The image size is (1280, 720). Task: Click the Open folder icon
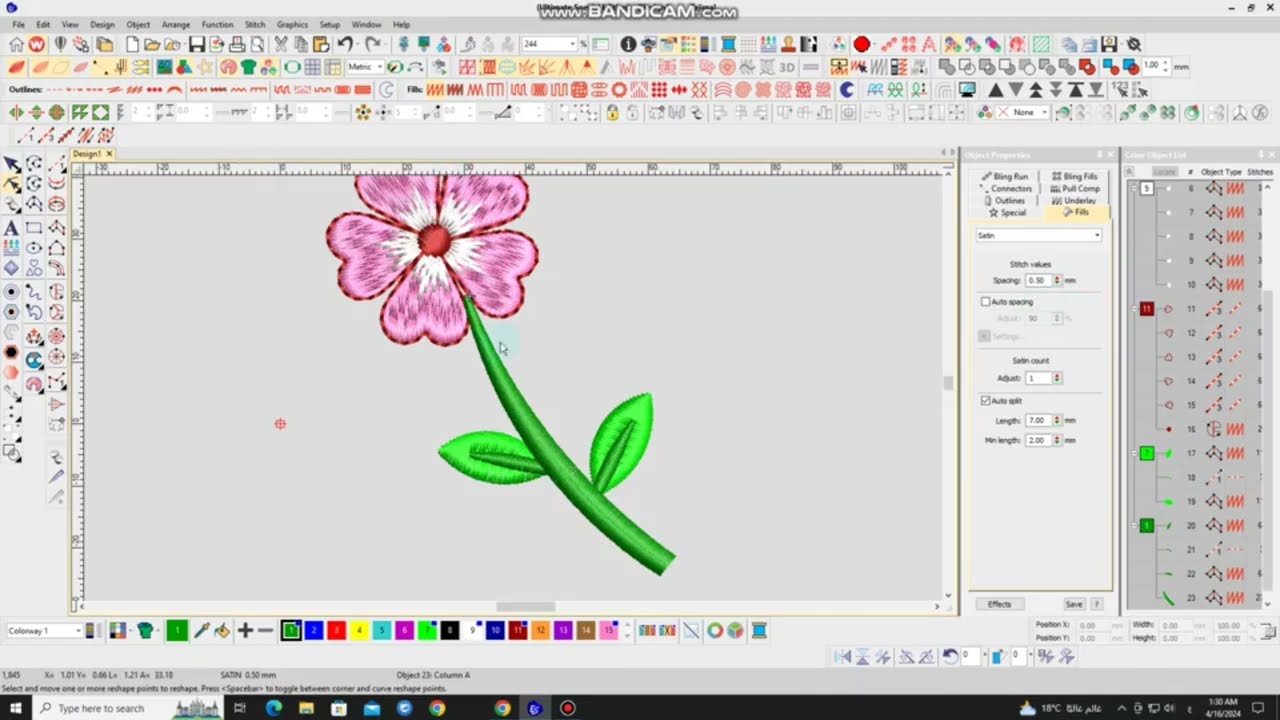pyautogui.click(x=152, y=44)
